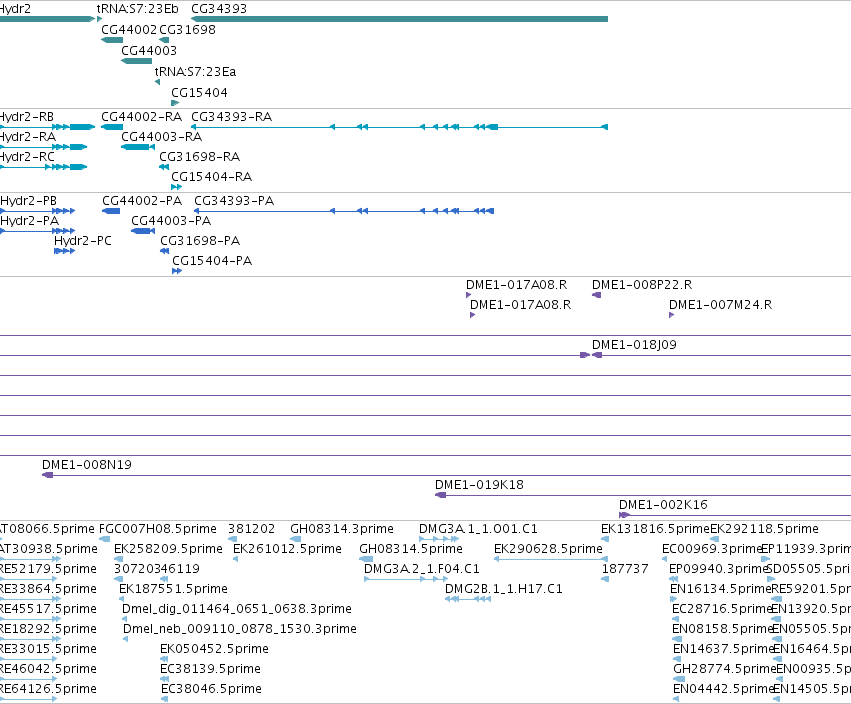851x704 pixels.
Task: Select the CG15404-RA transcript label
Action: click(212, 177)
